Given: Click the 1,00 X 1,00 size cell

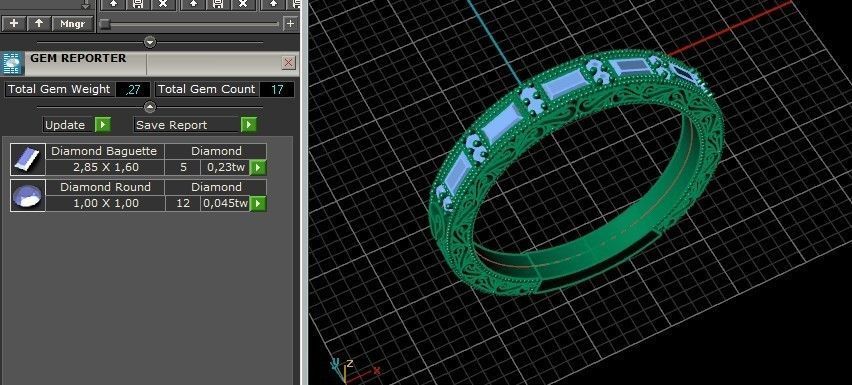Looking at the screenshot, I should 105,203.
